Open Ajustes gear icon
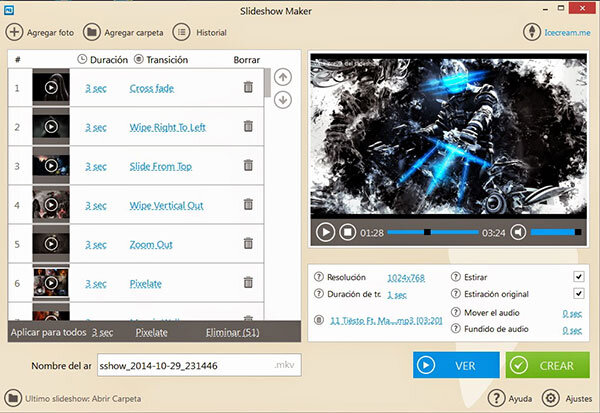Image resolution: width=600 pixels, height=413 pixels. [551, 398]
